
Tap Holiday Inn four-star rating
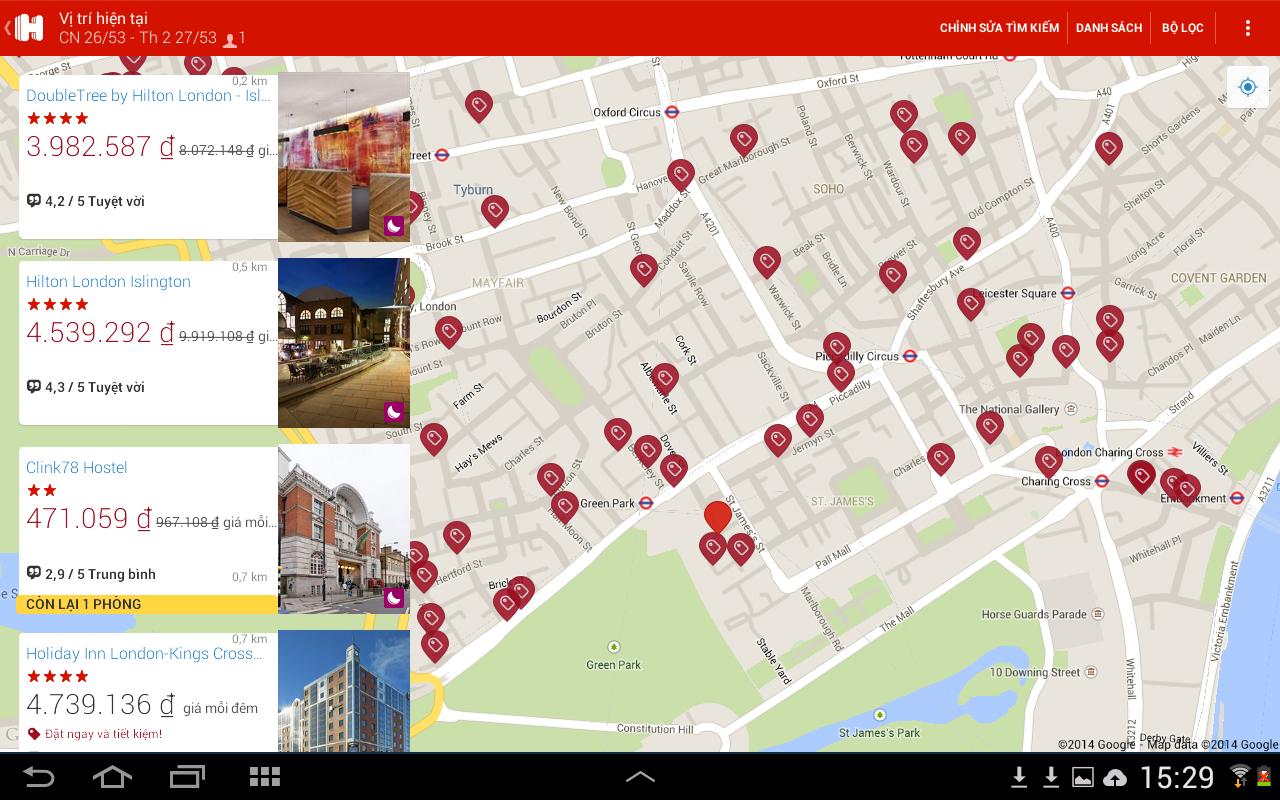(57, 677)
